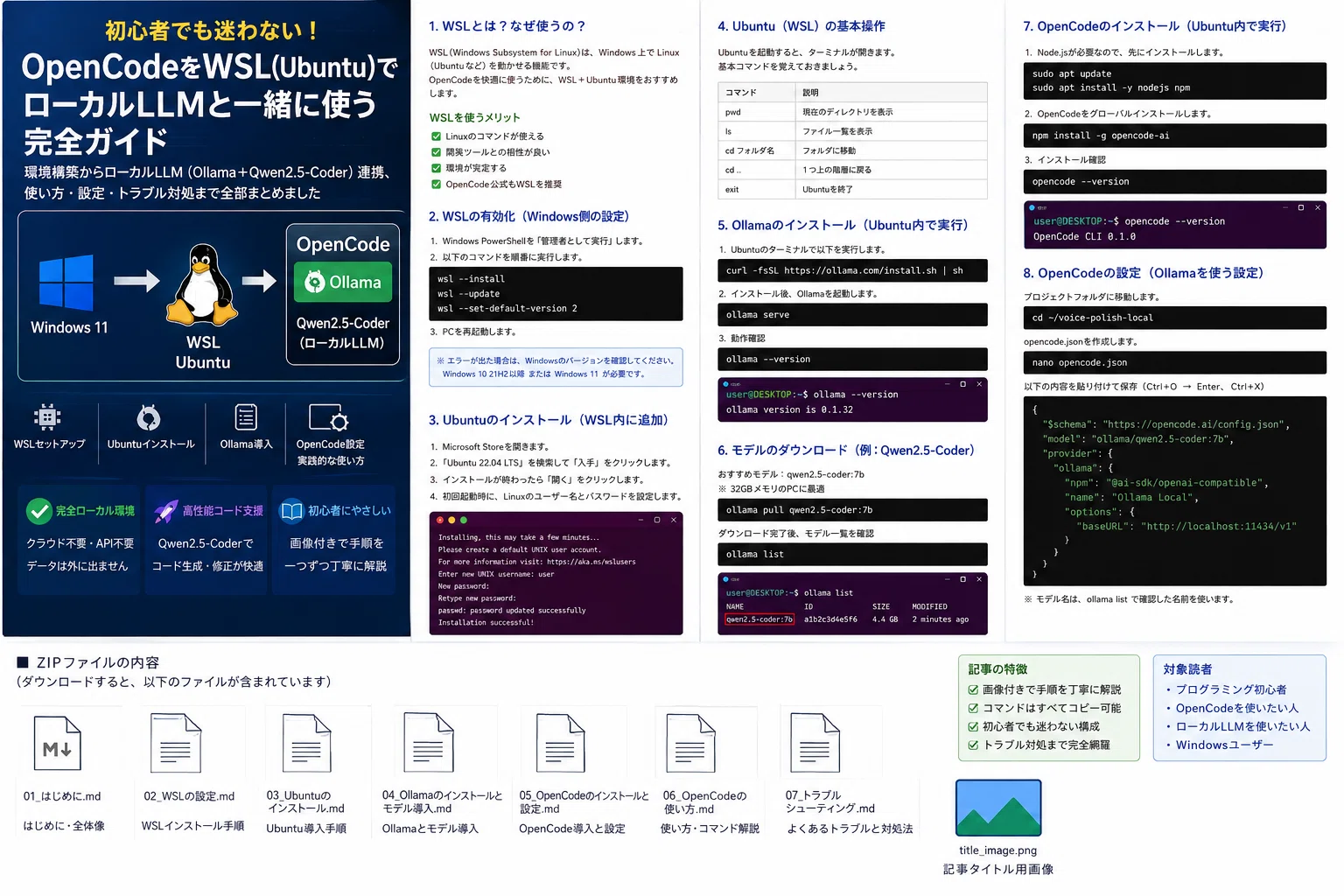The height and width of the screenshot is (896, 1344).
Task: Open the 05_OpenCodeのインストールと設定.md file icon
Action: point(560,744)
